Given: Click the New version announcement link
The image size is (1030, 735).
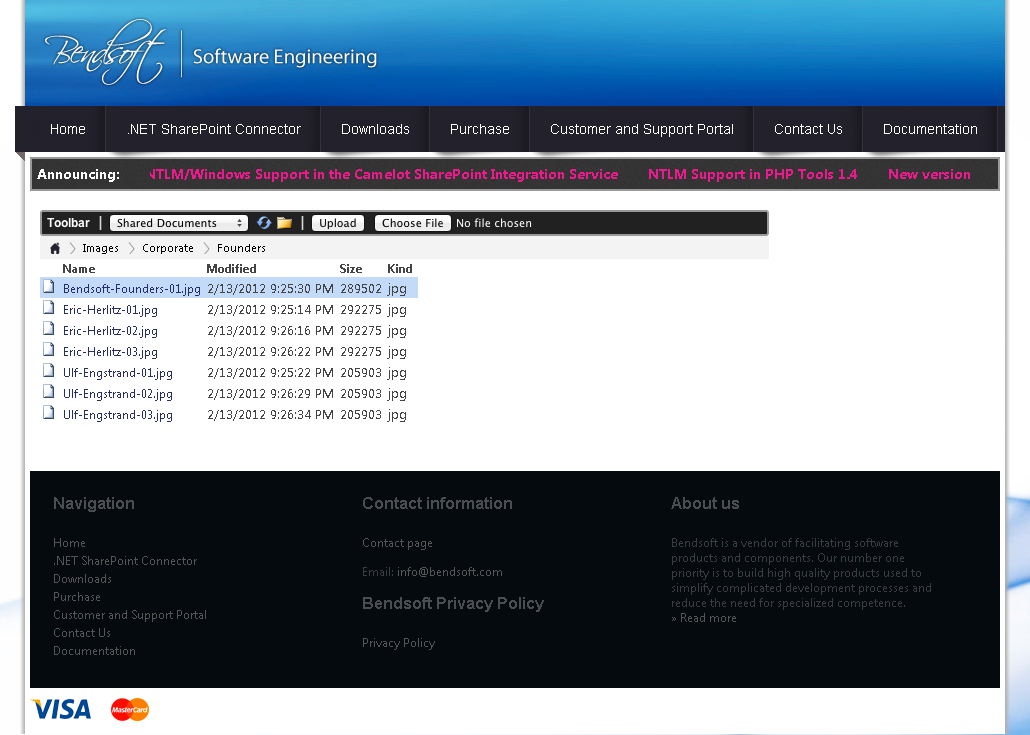Looking at the screenshot, I should coord(929,175).
